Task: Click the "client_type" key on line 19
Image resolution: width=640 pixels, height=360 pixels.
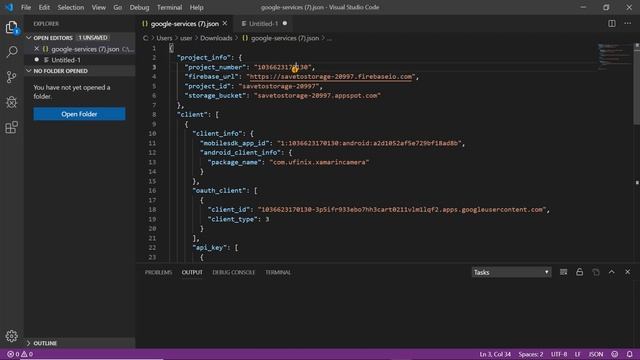Action: [x=232, y=219]
